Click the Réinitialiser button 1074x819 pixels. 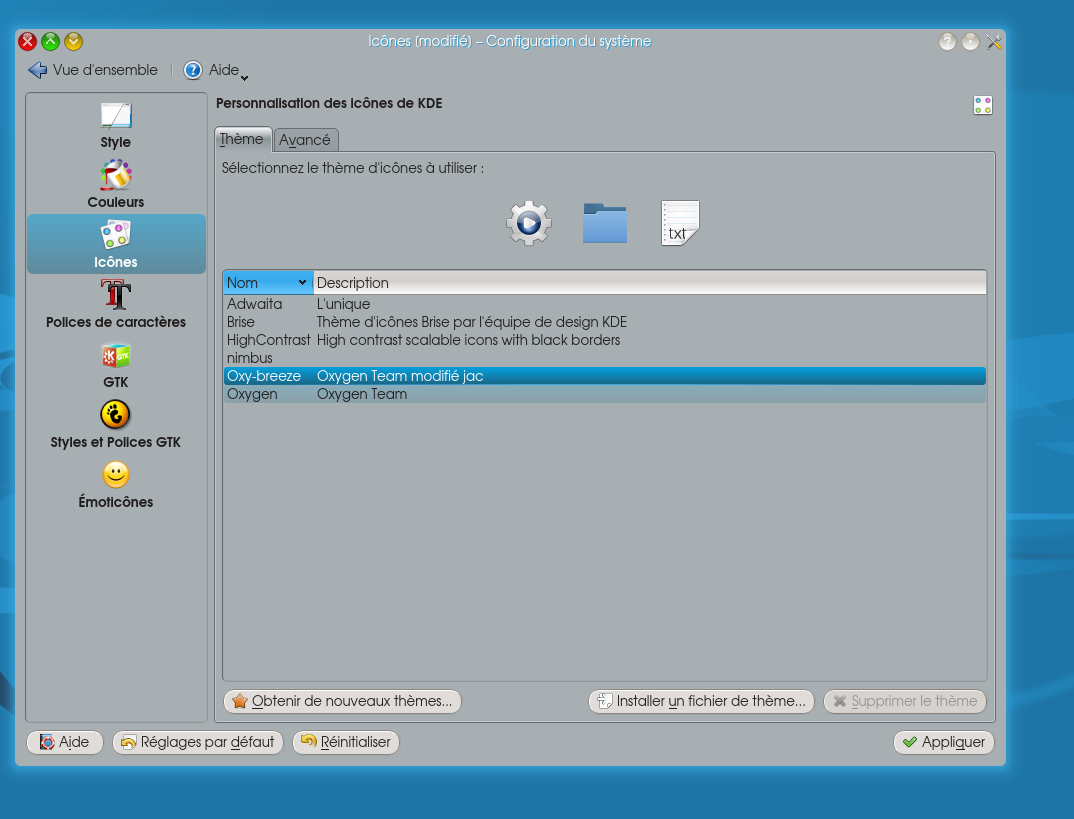346,742
